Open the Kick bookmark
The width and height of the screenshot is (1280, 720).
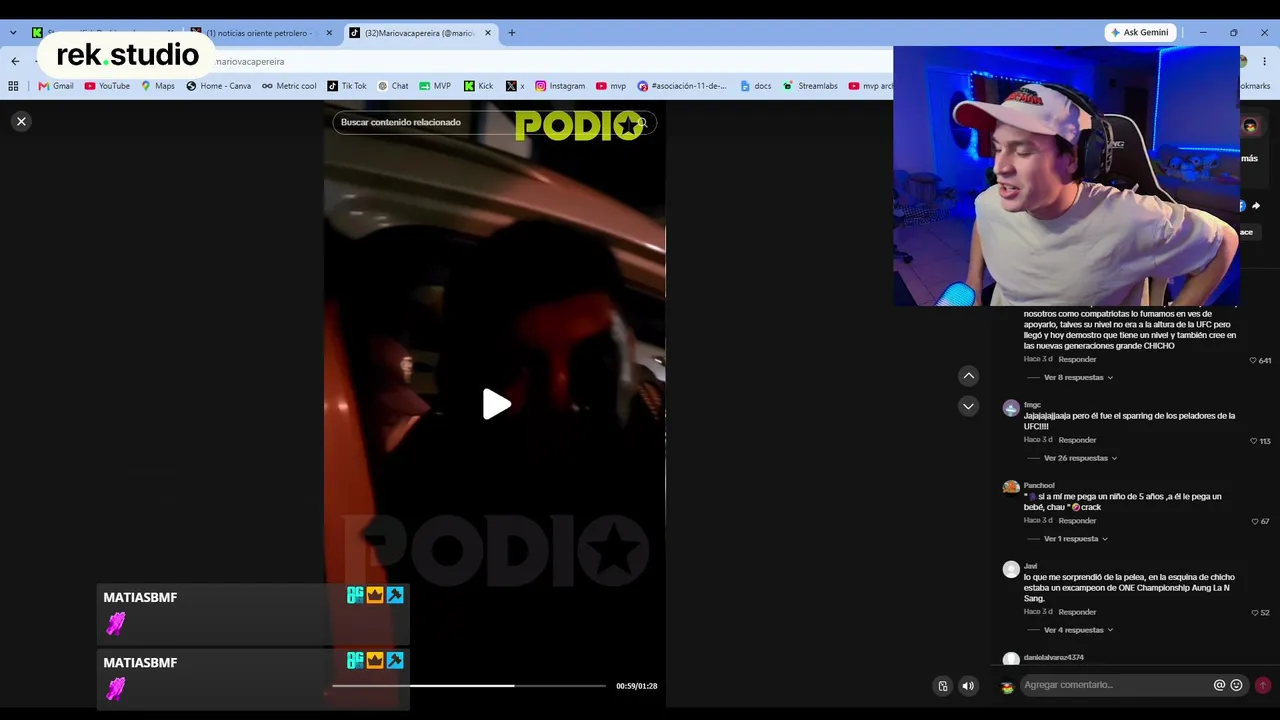click(478, 86)
